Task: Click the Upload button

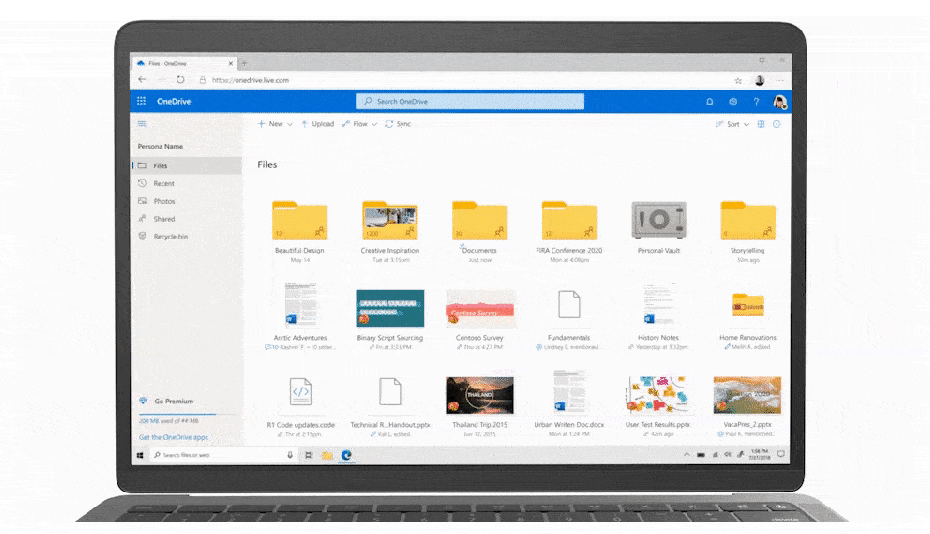Action: (x=318, y=124)
